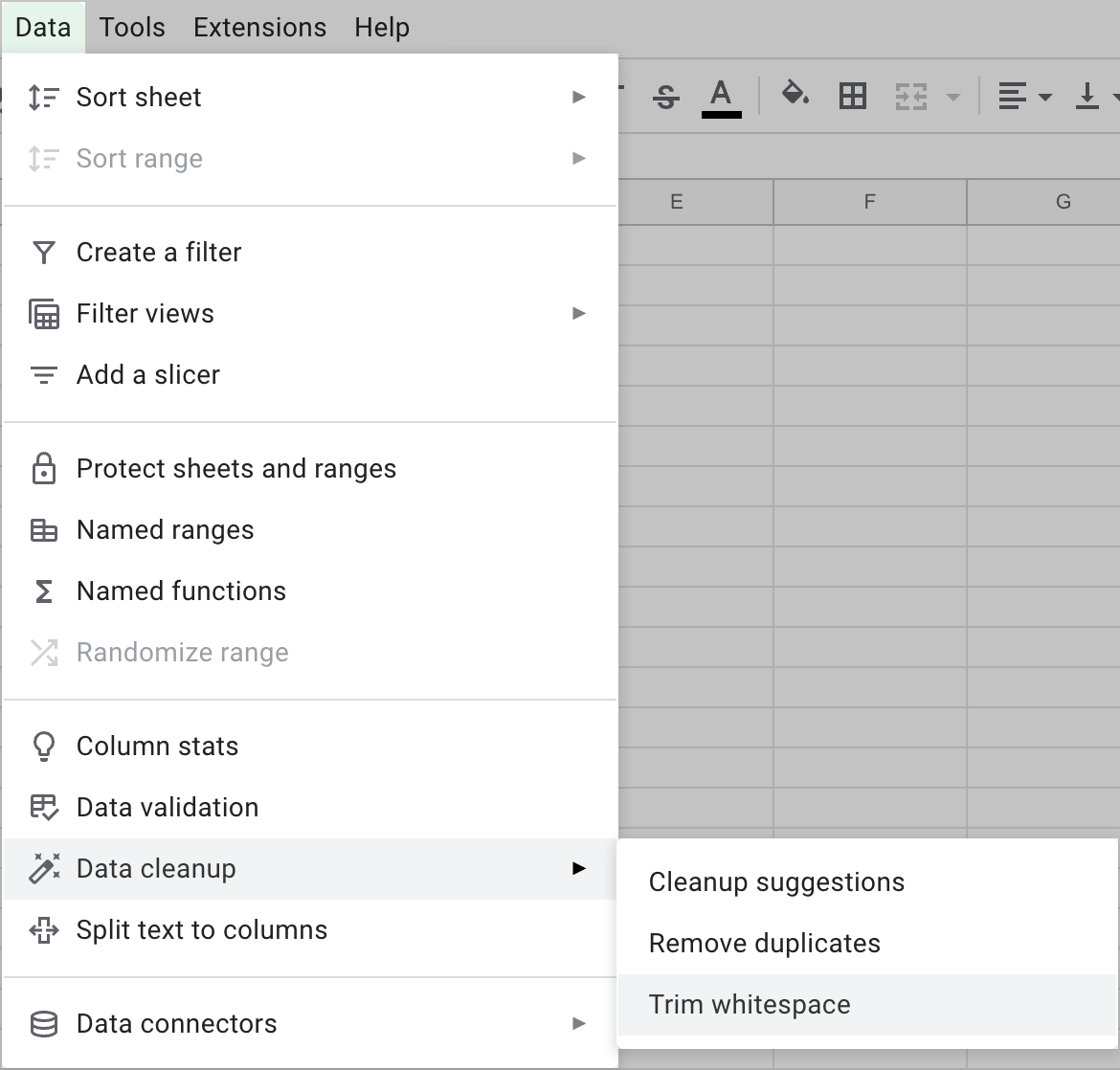Click the Named functions sigma icon

coord(43,591)
